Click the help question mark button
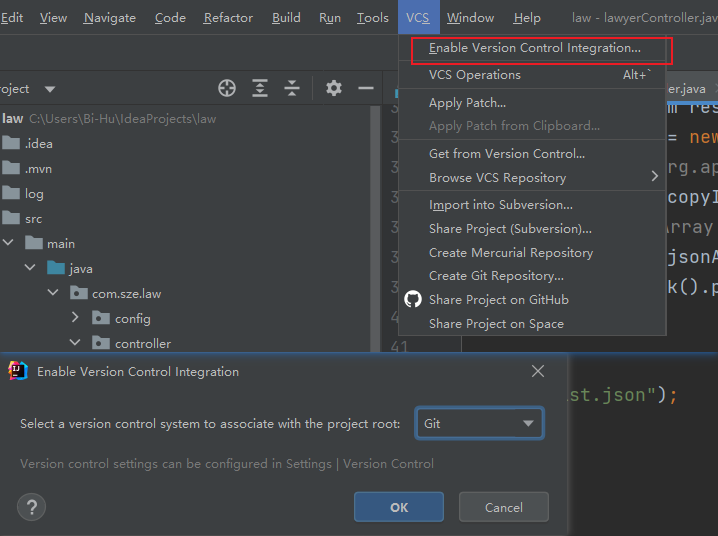Viewport: 718px width, 536px height. coord(32,506)
